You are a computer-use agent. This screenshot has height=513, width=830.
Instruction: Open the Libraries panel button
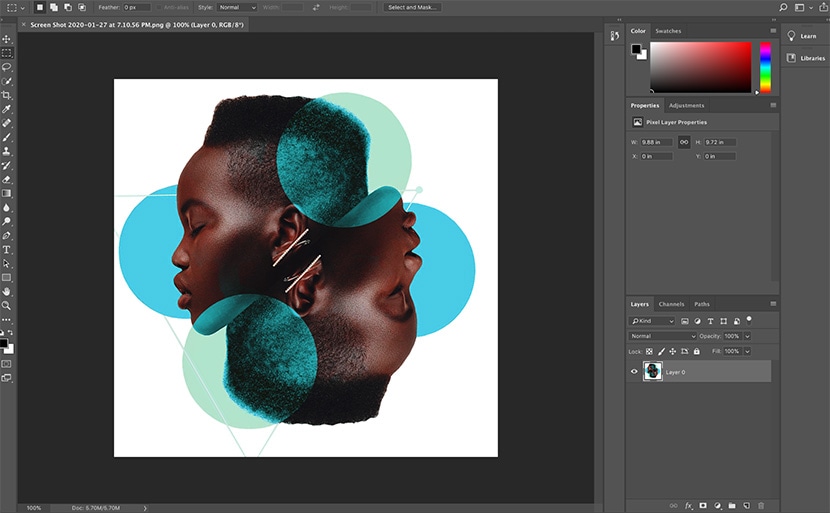(805, 58)
